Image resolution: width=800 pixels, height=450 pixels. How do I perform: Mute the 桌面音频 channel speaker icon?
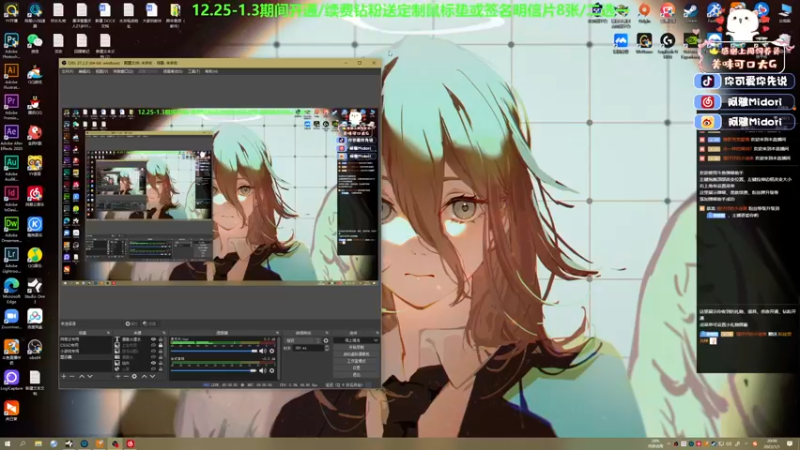pyautogui.click(x=263, y=370)
